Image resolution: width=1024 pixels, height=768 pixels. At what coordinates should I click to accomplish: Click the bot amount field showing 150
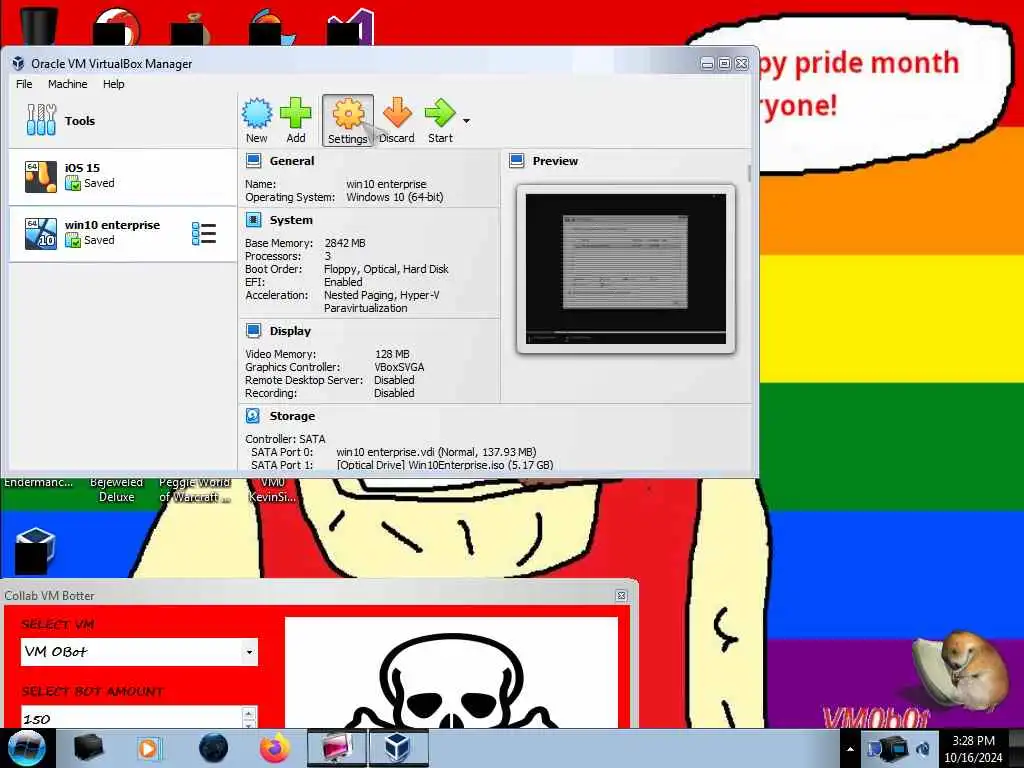(131, 718)
